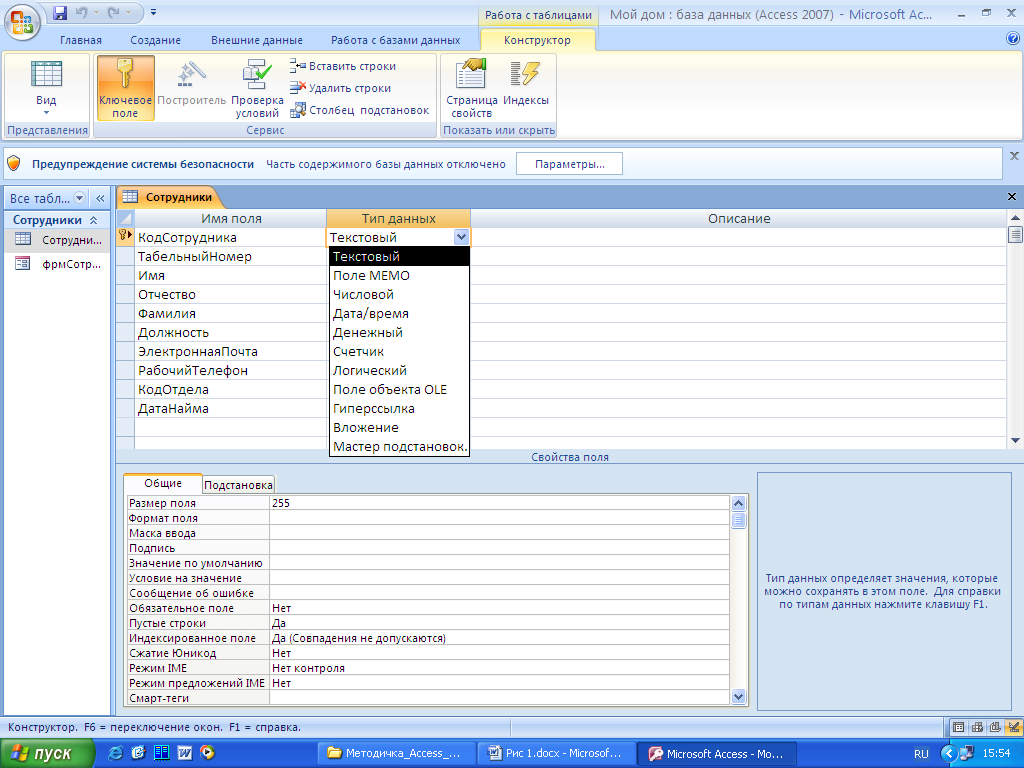1024x768 pixels.
Task: Choose Логический data type
Action: (399, 370)
